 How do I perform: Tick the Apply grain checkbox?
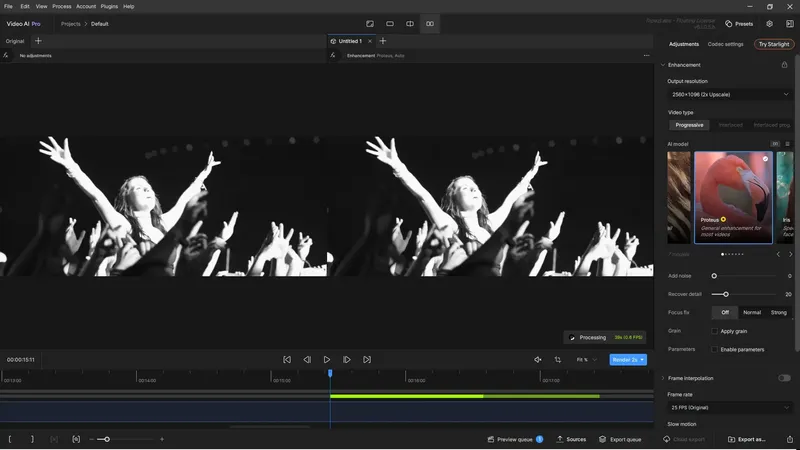coord(715,331)
